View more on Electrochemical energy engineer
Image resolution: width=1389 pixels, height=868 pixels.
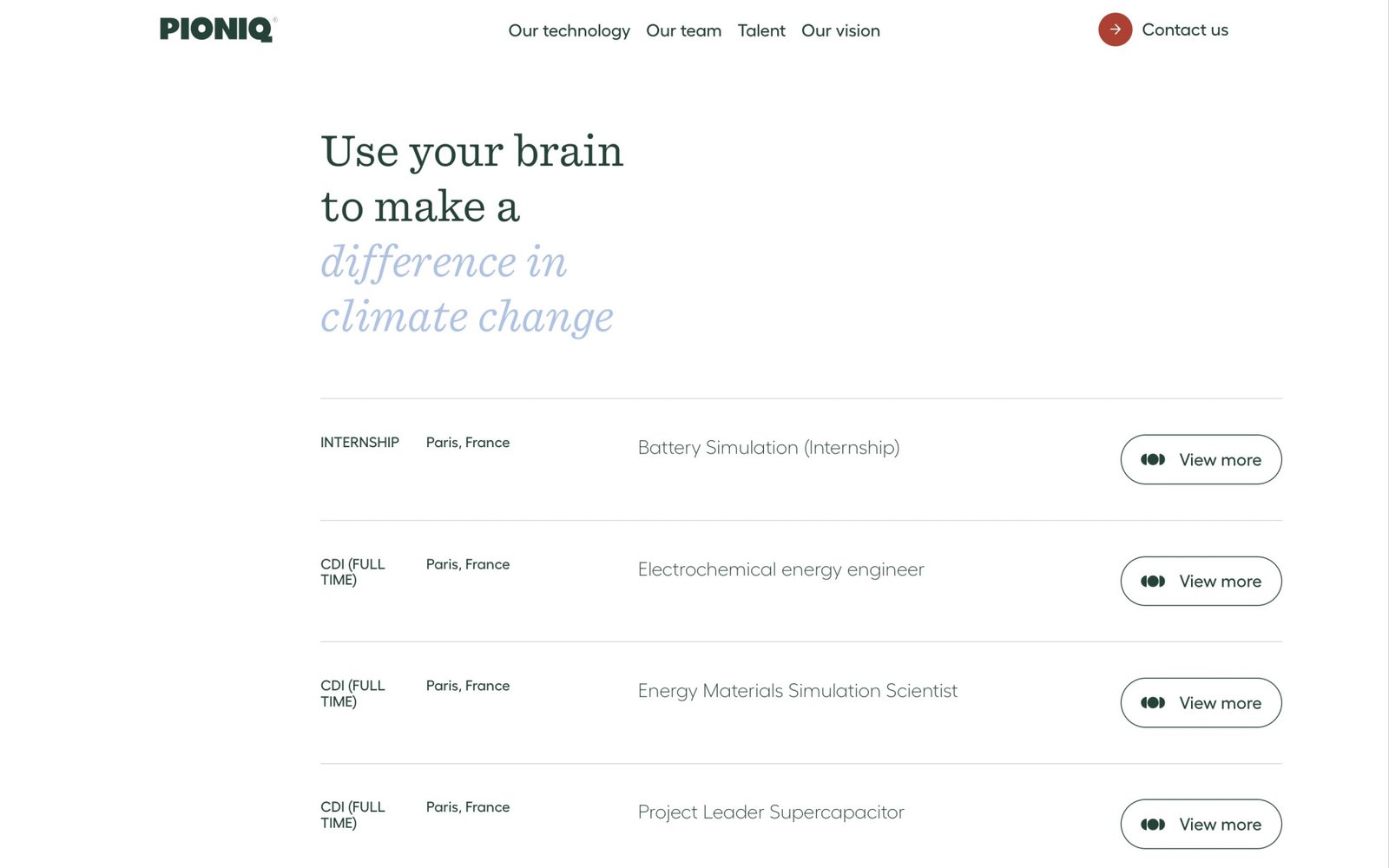coord(1220,582)
